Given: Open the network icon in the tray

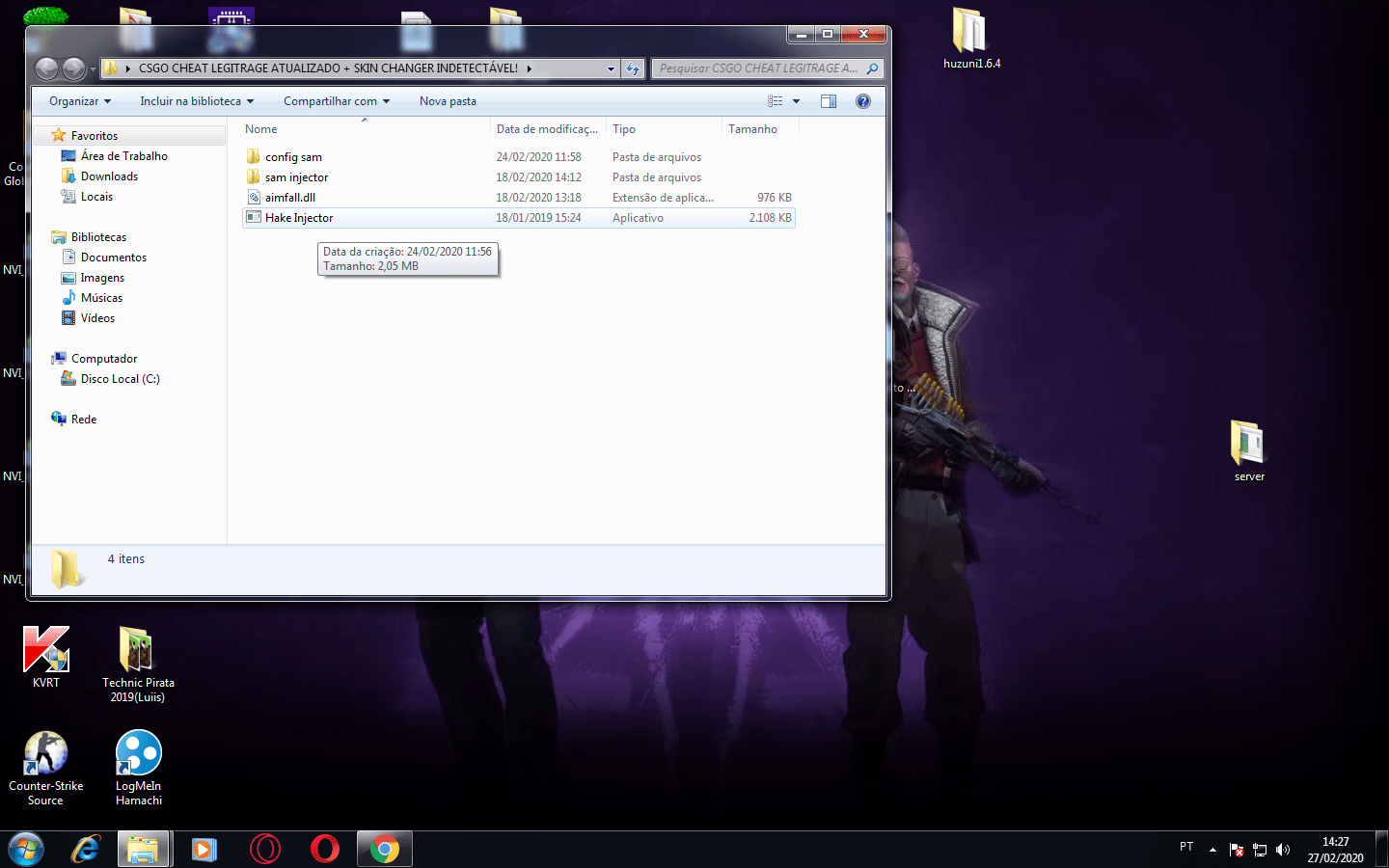Looking at the screenshot, I should (1260, 850).
